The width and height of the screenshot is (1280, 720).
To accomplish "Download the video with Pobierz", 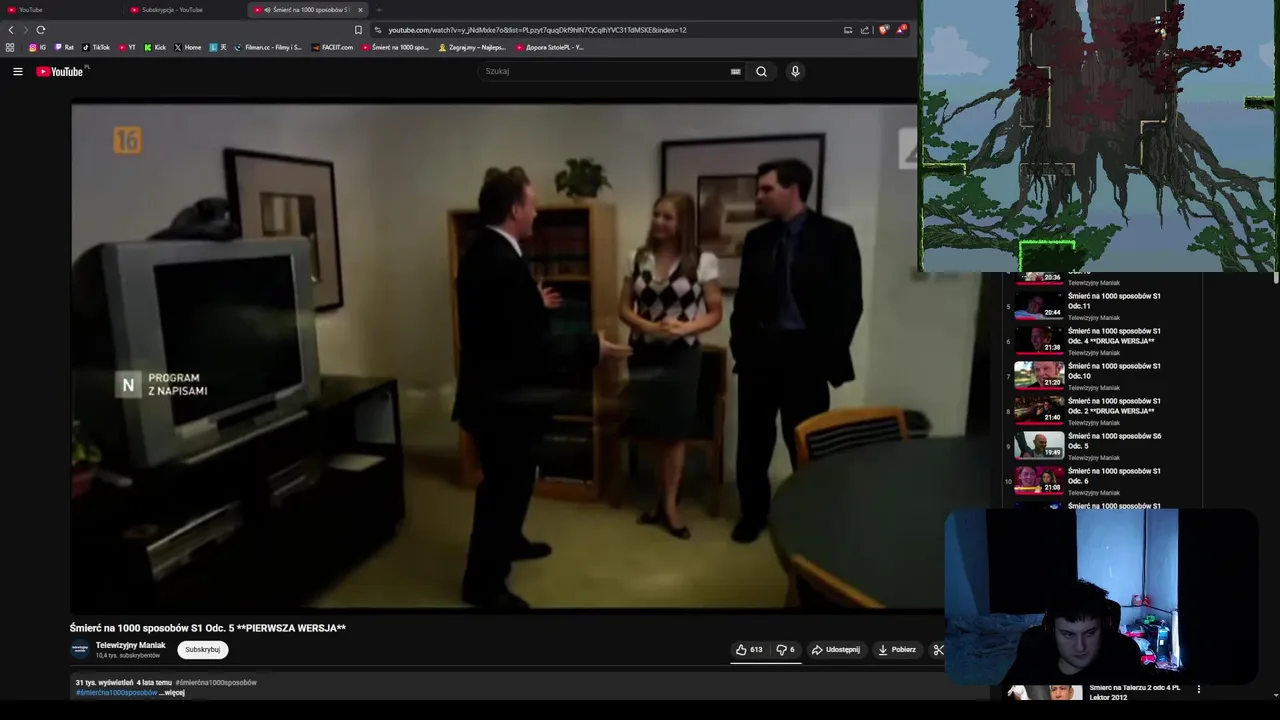I will [x=897, y=649].
